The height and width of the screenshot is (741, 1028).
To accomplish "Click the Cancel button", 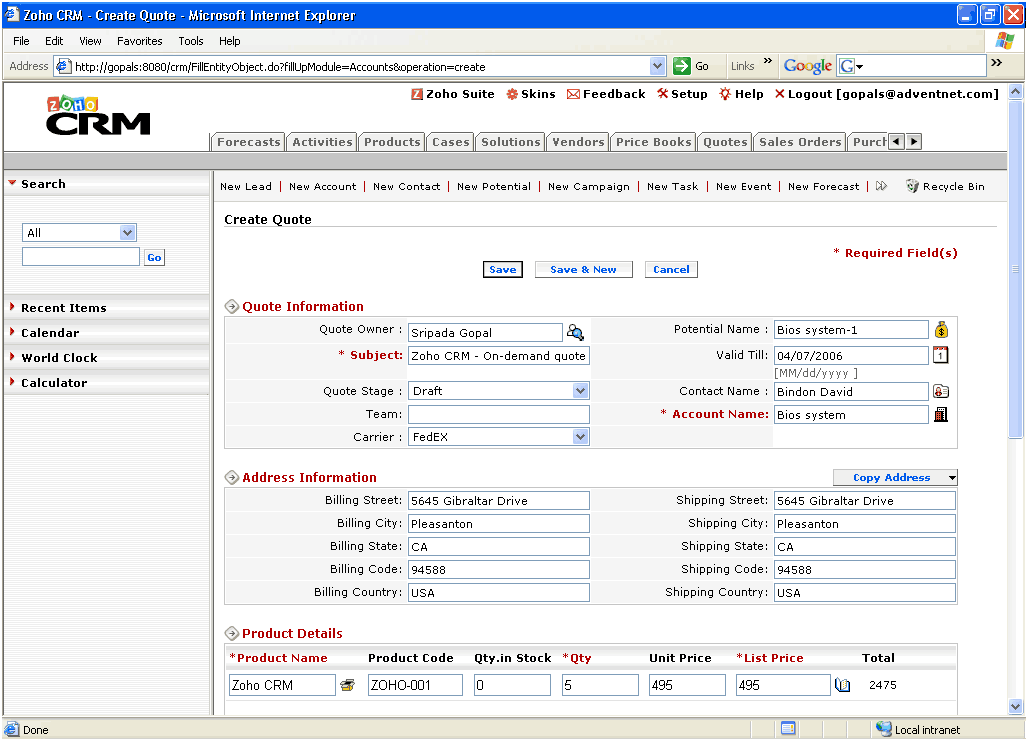I will [x=671, y=270].
